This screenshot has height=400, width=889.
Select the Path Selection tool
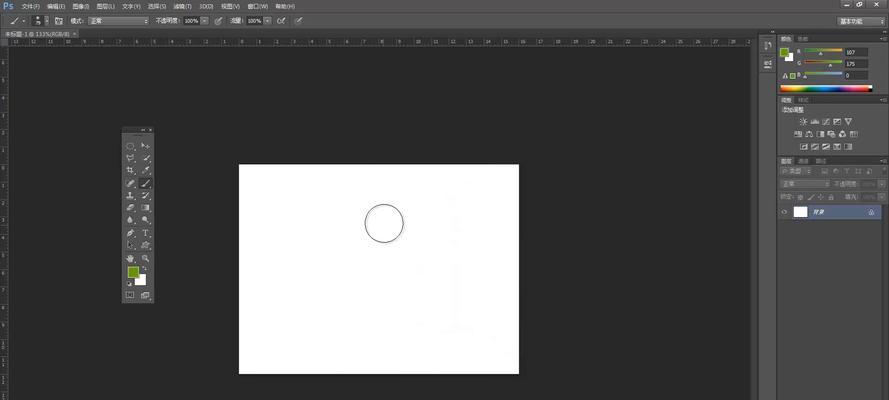click(x=130, y=245)
